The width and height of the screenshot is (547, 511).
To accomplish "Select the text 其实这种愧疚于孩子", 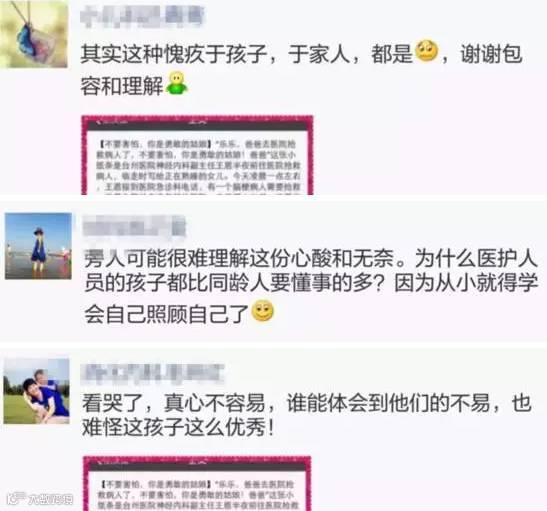I will click(174, 54).
